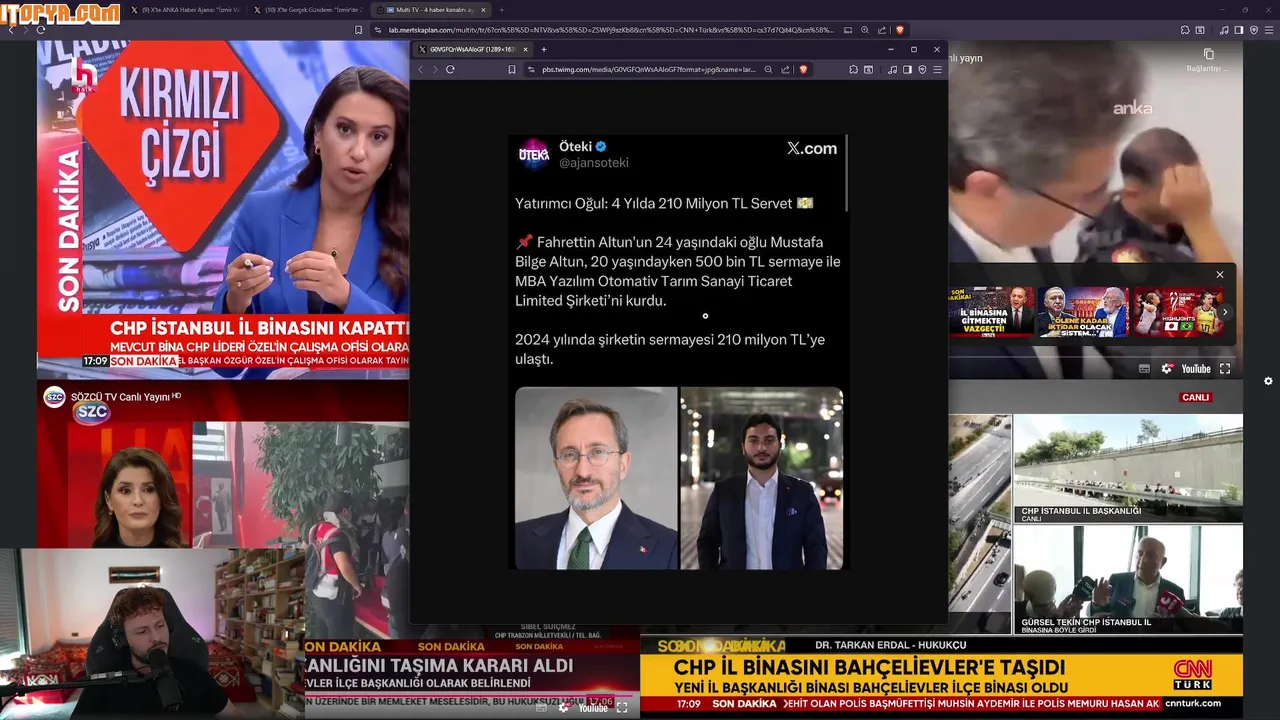Toggle subtitles on the ANKA YouTube player
Image resolution: width=1280 pixels, height=720 pixels.
tap(1144, 368)
